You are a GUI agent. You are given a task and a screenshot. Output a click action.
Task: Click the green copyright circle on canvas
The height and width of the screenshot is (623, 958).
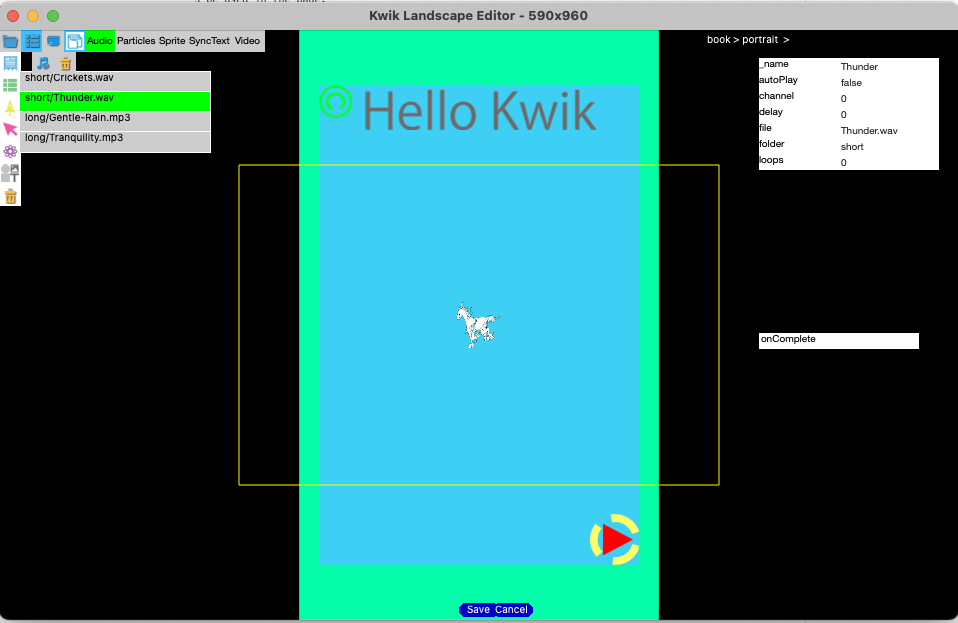click(335, 101)
